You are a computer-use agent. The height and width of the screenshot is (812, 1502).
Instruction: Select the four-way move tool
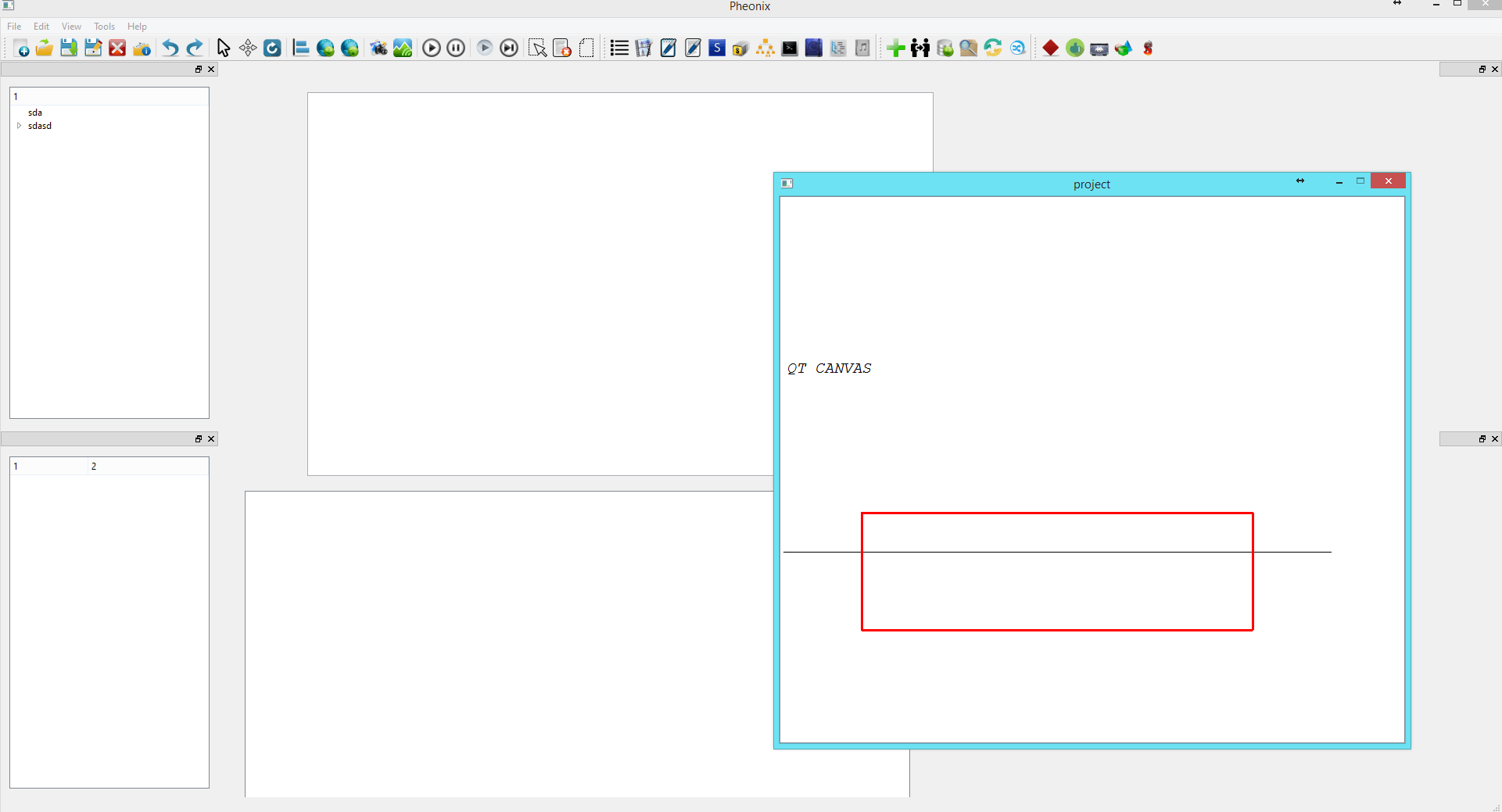(x=248, y=48)
